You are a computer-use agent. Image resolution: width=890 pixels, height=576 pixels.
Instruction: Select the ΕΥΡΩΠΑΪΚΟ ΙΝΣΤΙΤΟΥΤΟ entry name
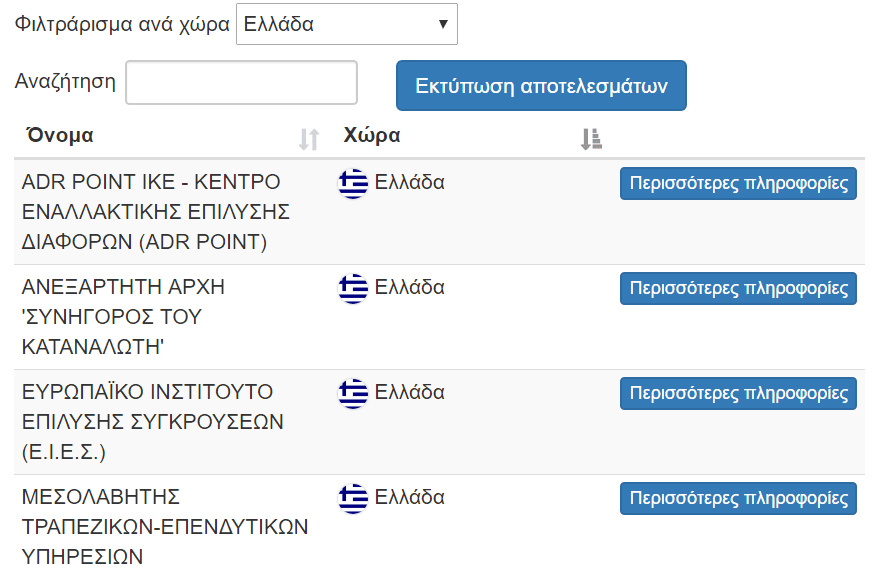click(x=152, y=422)
